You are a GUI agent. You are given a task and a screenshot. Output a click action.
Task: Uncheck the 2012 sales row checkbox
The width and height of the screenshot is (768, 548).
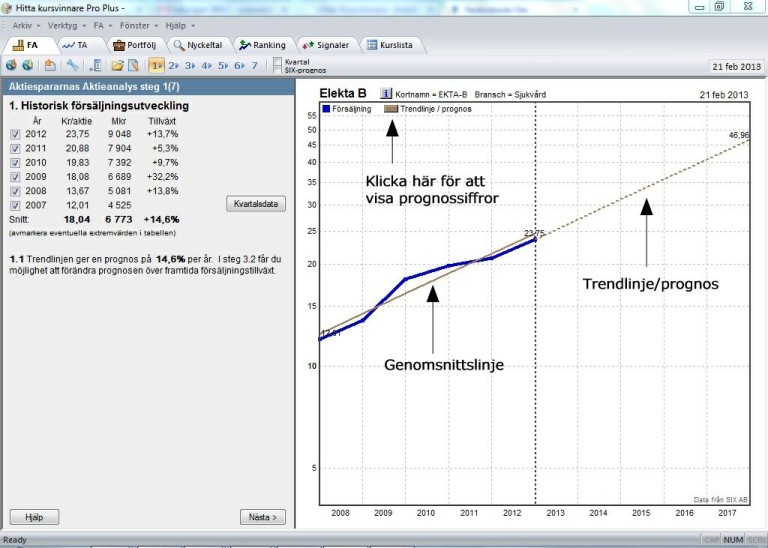15,134
